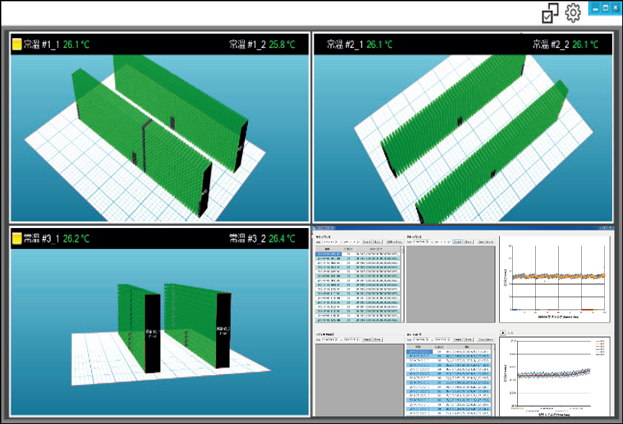This screenshot has height=424, width=623.
Task: Click the black end panel of rack #3_2
Action: click(223, 330)
